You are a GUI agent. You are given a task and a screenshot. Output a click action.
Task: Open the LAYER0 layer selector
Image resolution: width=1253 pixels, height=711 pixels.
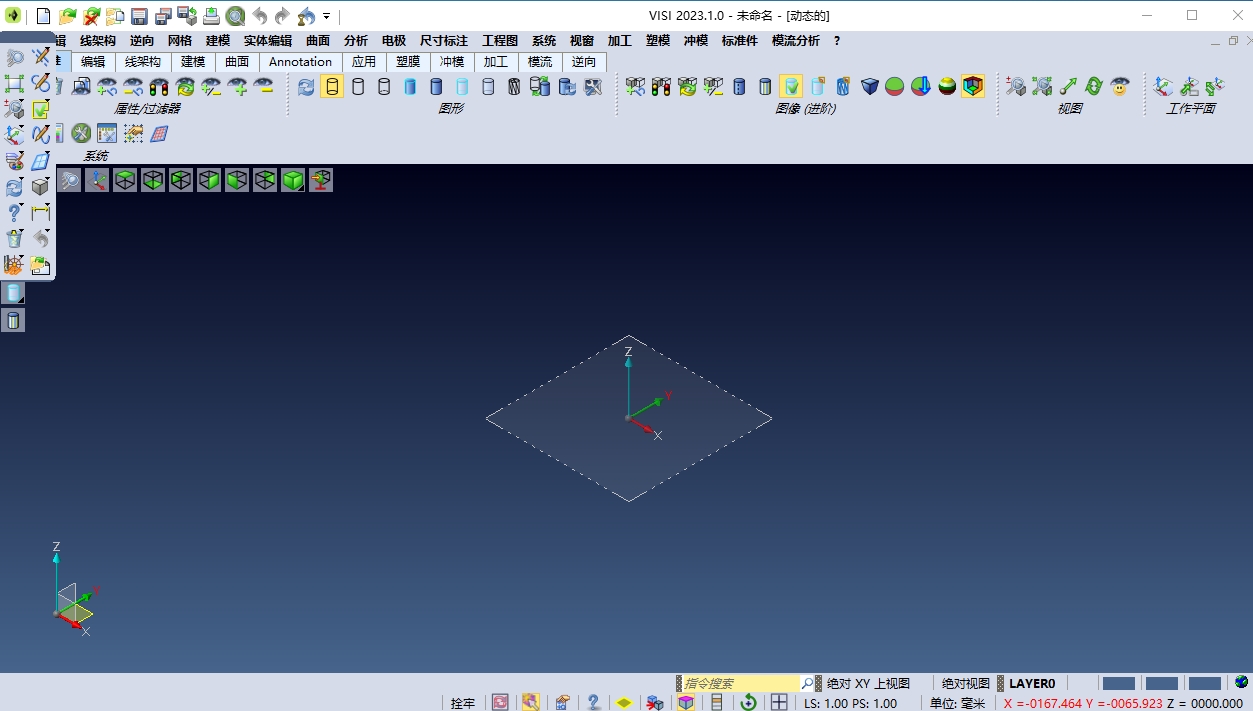[1032, 684]
